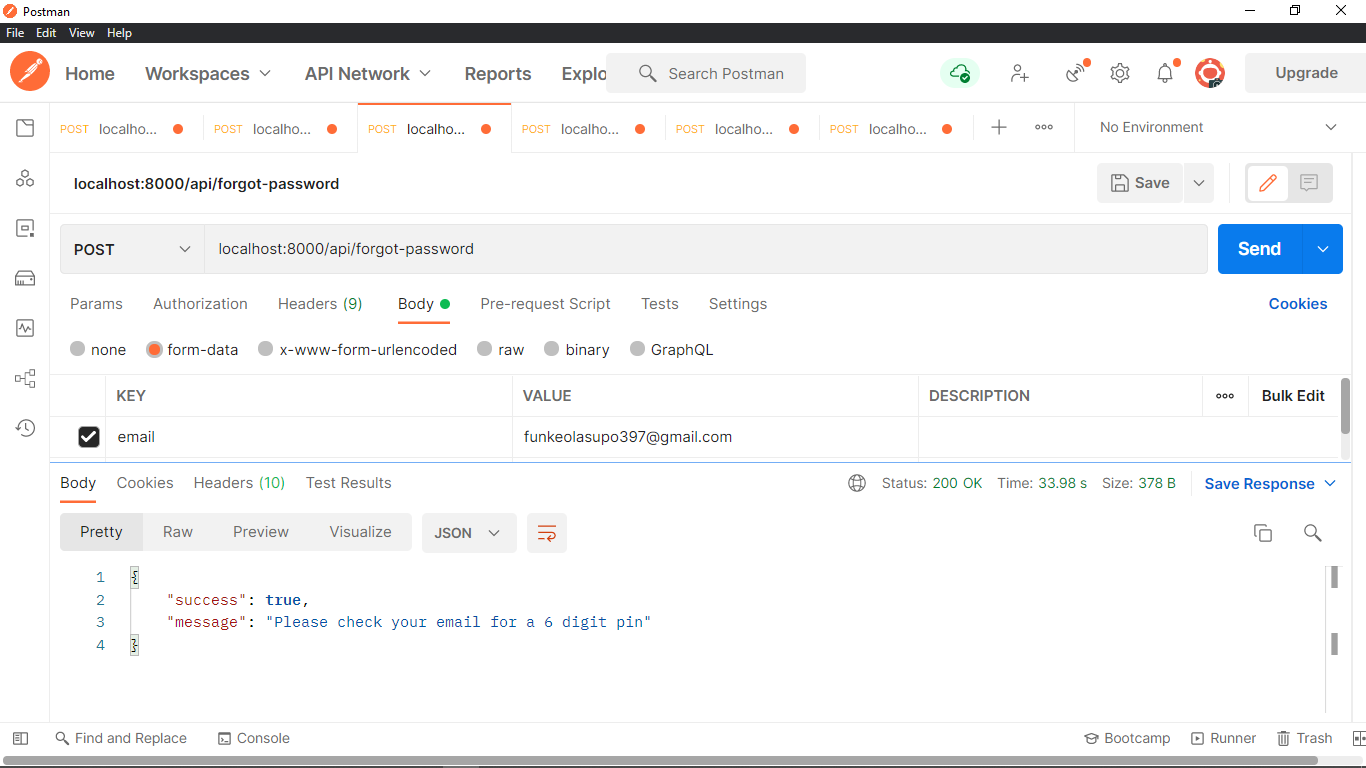Open the Flows sidebar icon
This screenshot has height=768, width=1366.
click(x=25, y=378)
